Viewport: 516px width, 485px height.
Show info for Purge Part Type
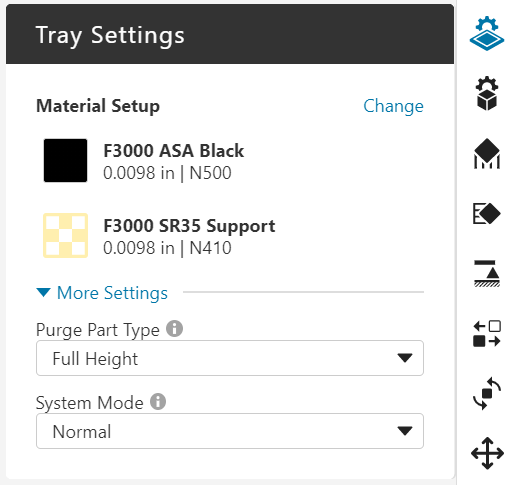coord(175,329)
